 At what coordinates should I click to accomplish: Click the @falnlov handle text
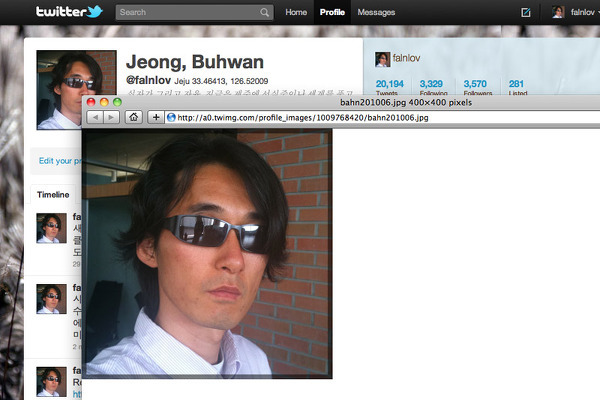(148, 80)
